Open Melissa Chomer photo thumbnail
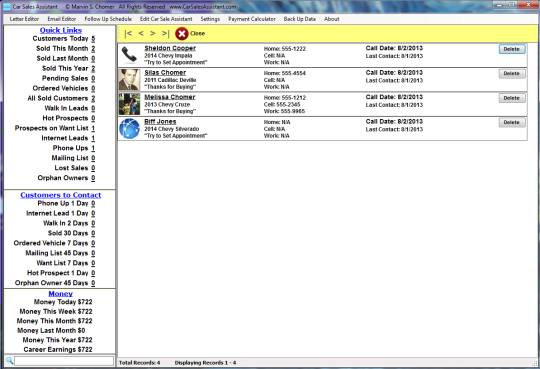 coord(129,104)
